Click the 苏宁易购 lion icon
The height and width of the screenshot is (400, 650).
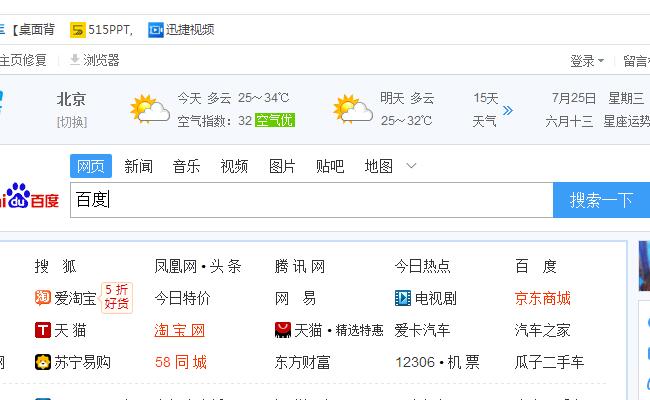coord(43,362)
